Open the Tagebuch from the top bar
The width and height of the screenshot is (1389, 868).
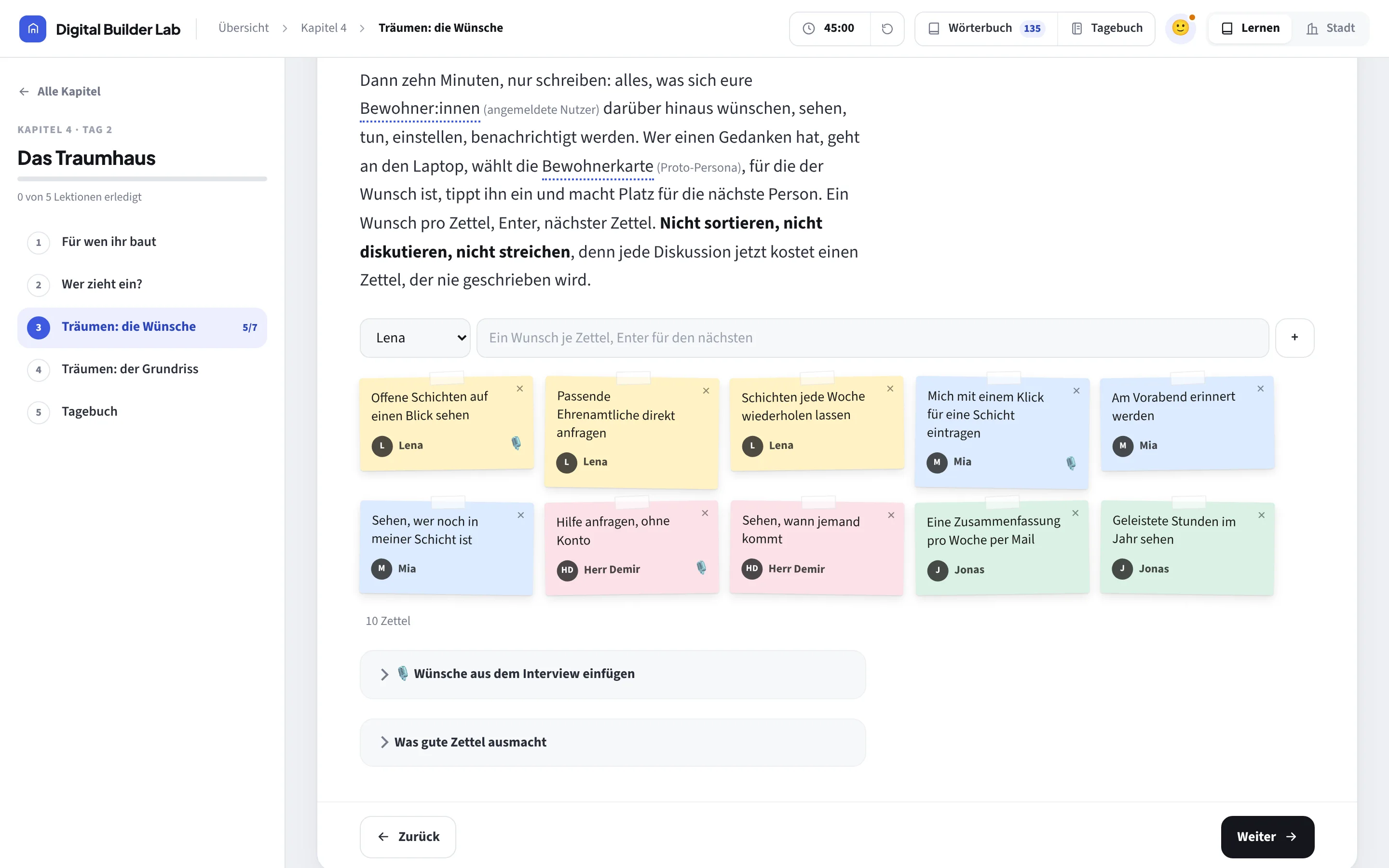1106,29
